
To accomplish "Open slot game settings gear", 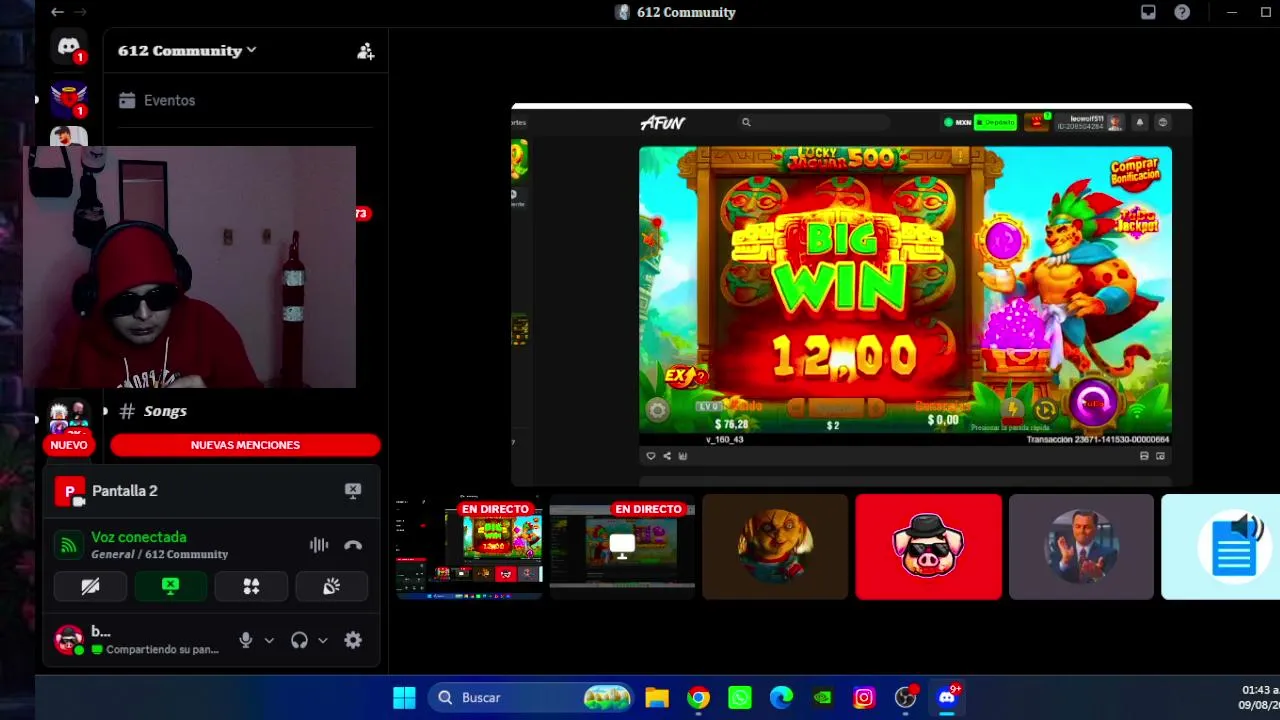I will pos(657,409).
